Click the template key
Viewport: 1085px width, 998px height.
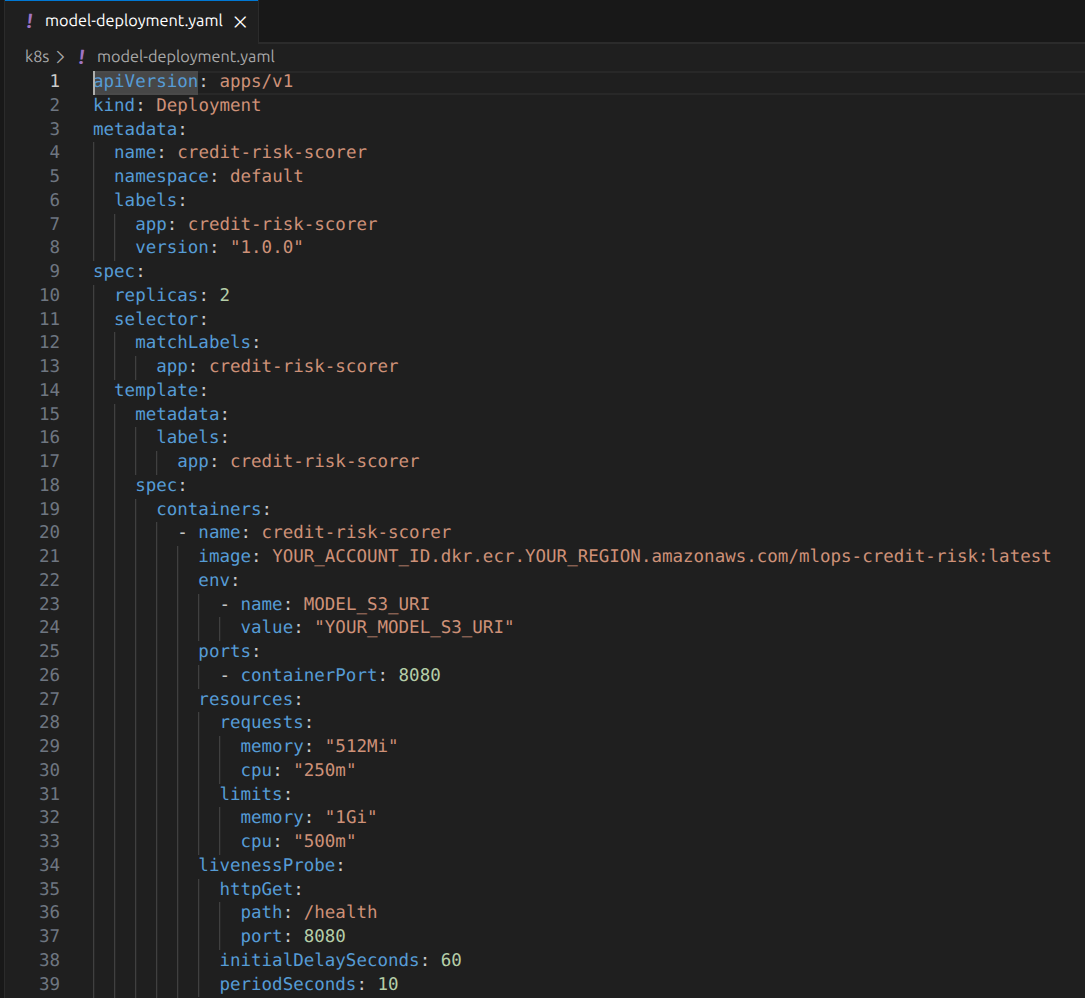(x=156, y=390)
